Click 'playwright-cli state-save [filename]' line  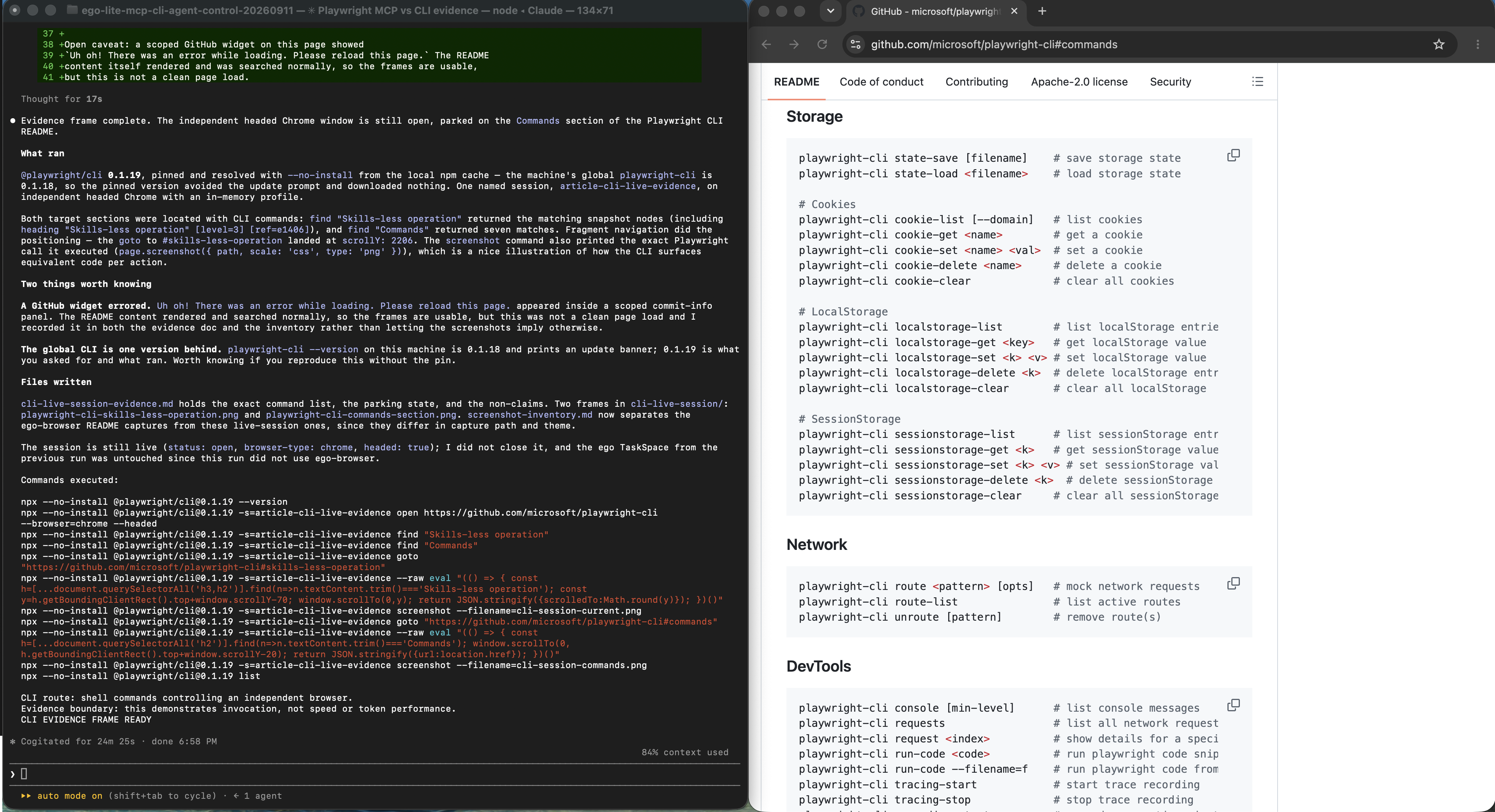(913, 158)
